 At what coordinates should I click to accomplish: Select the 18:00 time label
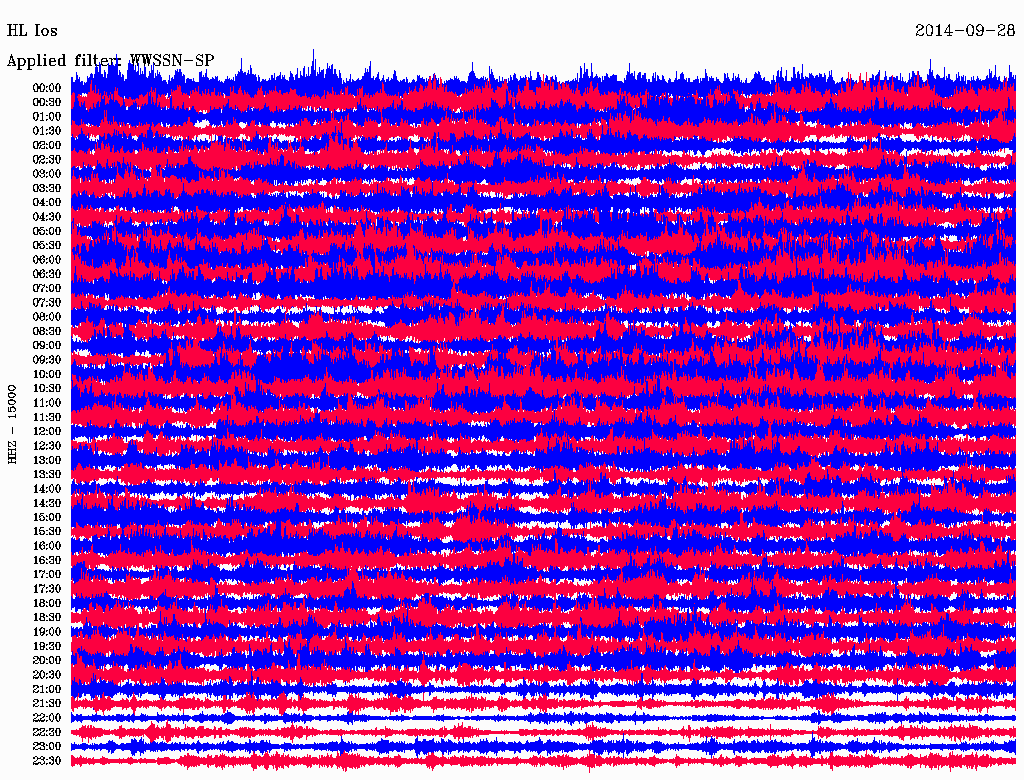pos(46,603)
